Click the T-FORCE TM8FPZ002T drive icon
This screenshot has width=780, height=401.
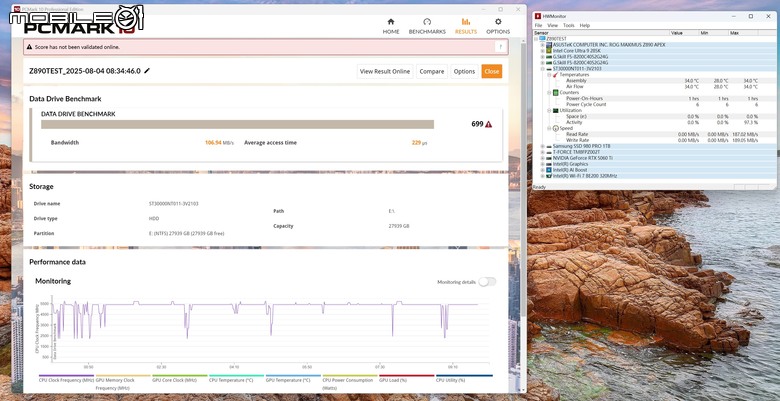point(549,152)
